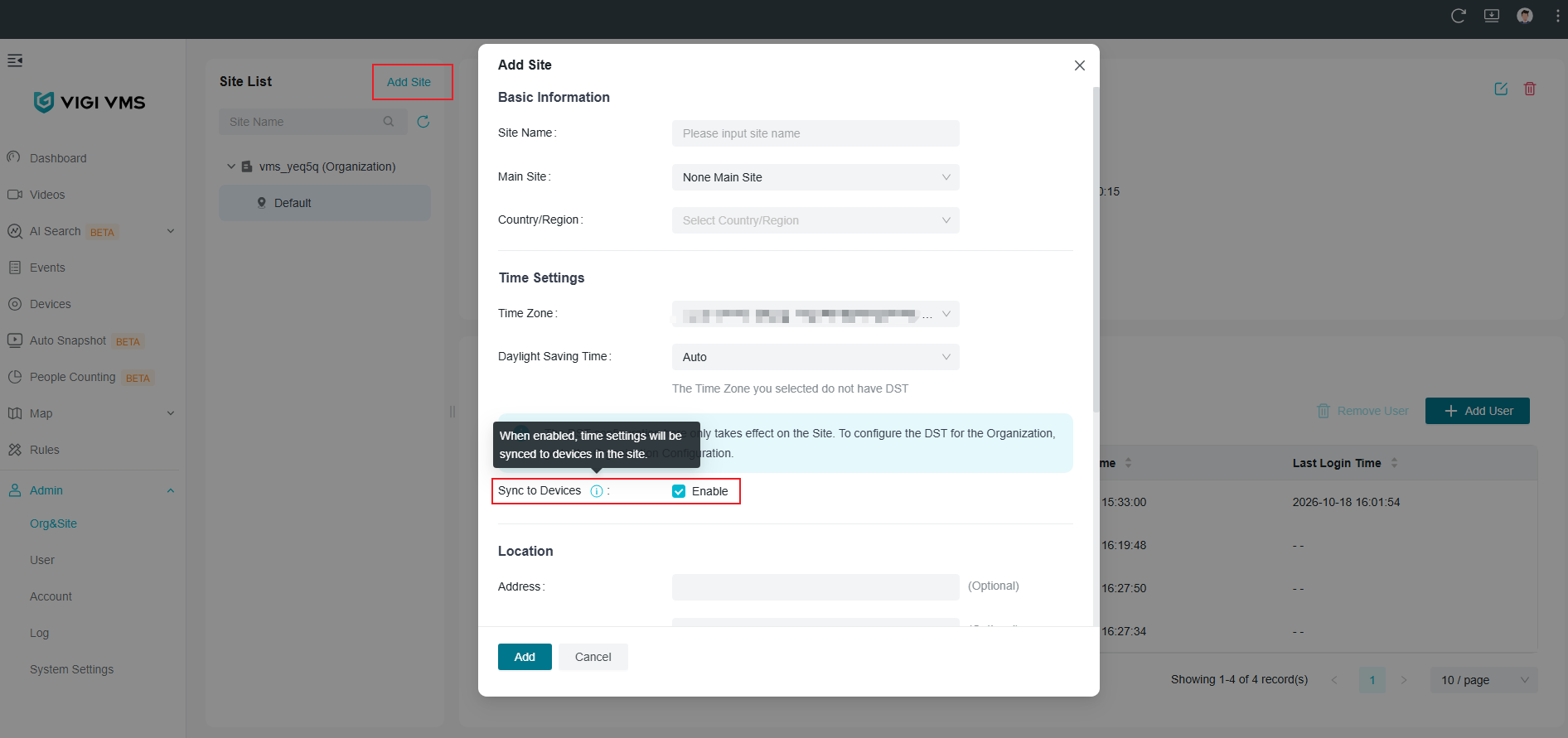Open the download icon in top bar

1492,16
